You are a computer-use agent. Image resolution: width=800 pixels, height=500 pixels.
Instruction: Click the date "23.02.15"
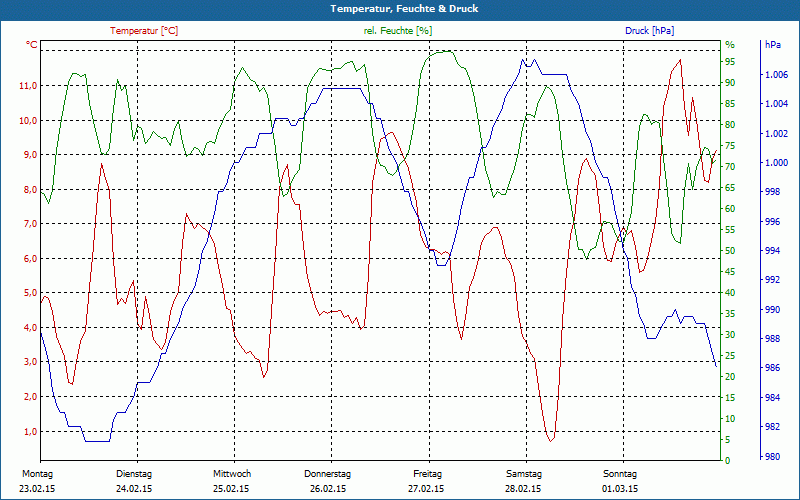coord(37,489)
